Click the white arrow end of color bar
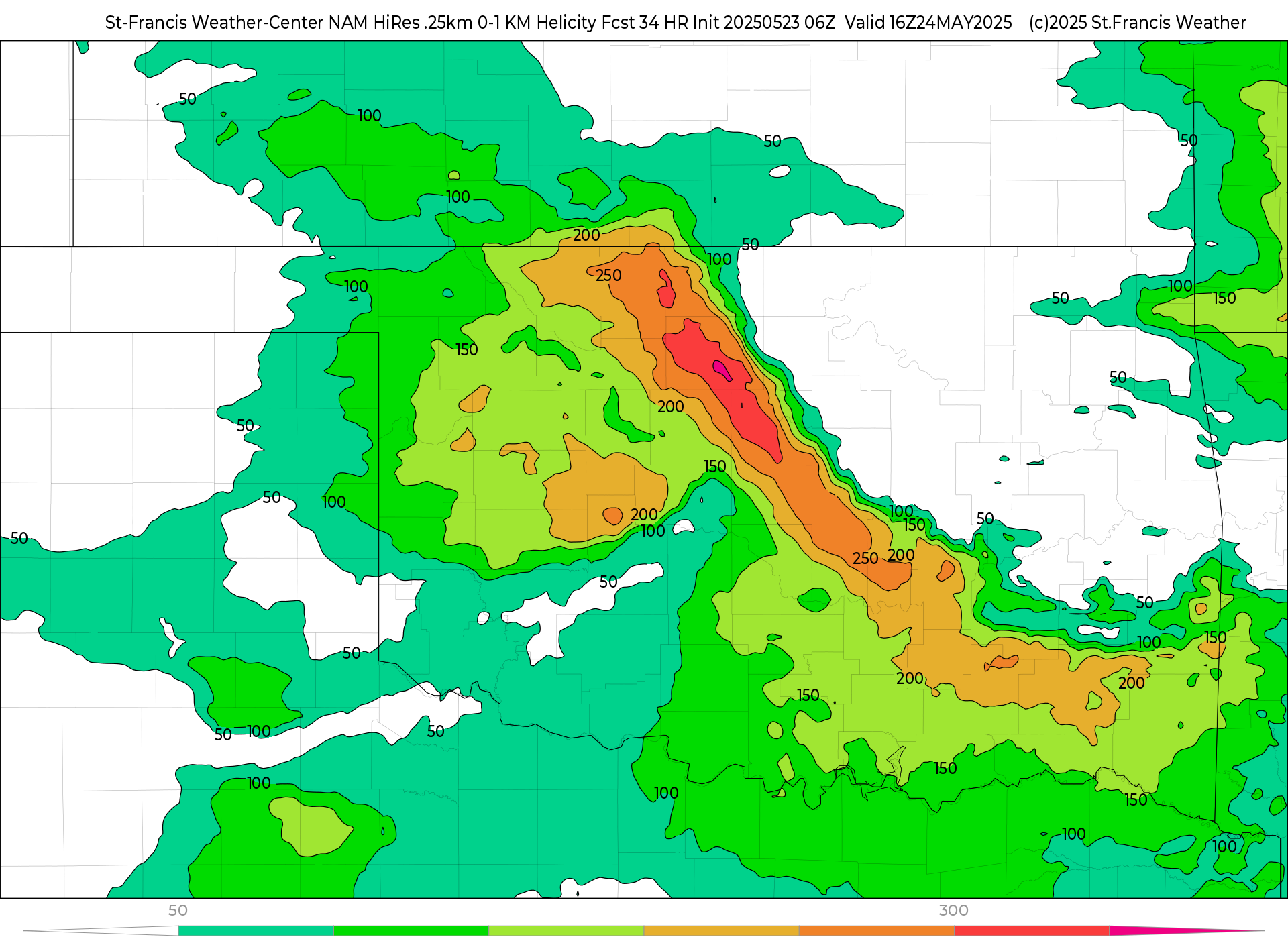 click(x=101, y=931)
